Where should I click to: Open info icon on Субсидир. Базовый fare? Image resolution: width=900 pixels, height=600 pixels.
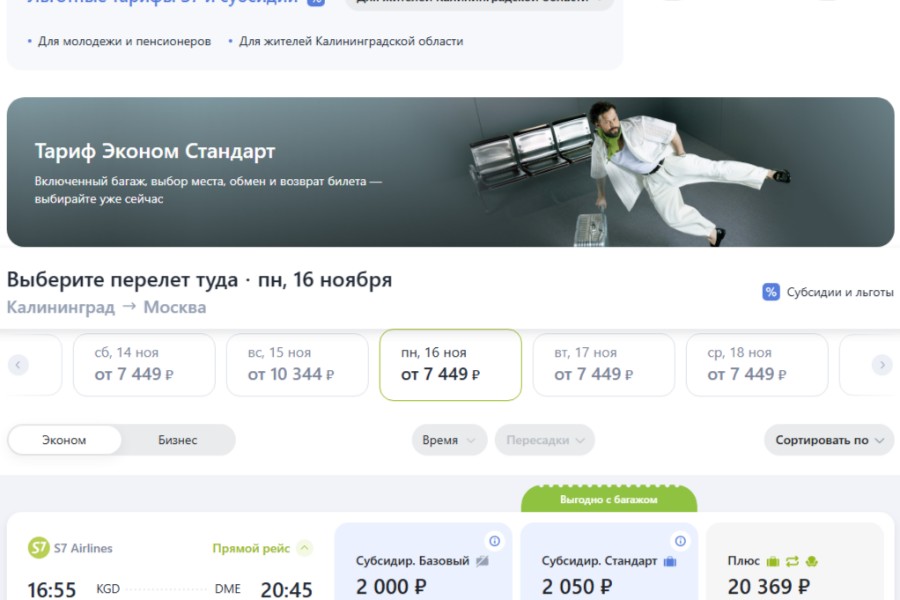click(x=494, y=541)
